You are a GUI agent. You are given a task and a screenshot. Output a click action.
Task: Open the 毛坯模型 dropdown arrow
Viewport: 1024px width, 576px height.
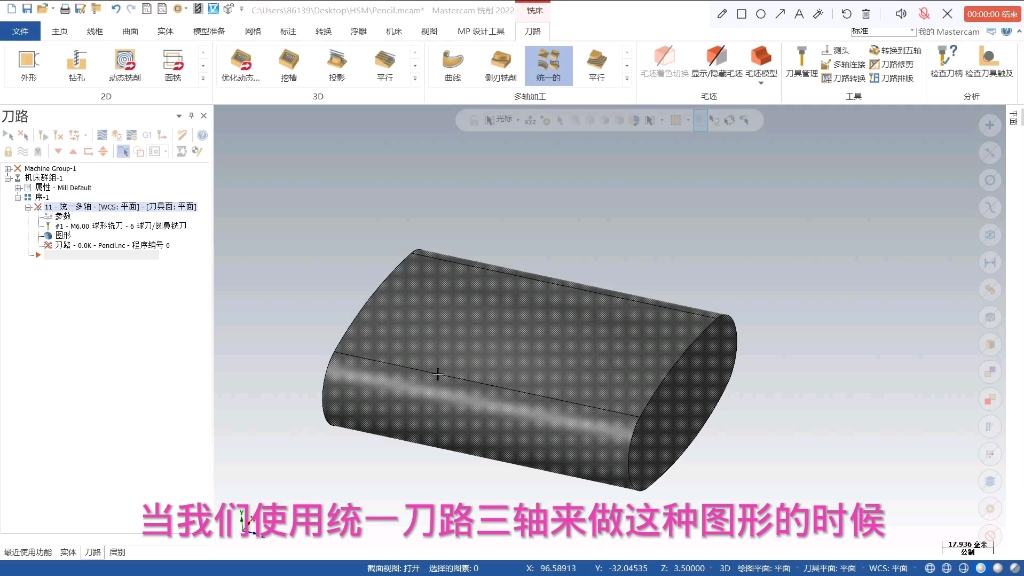coord(760,82)
